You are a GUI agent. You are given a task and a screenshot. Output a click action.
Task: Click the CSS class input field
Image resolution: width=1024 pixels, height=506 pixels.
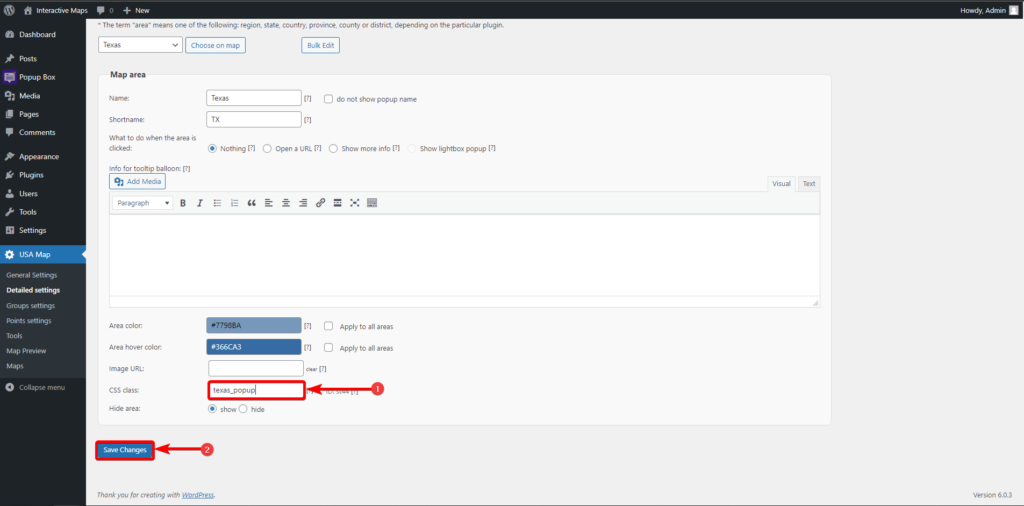pos(255,390)
